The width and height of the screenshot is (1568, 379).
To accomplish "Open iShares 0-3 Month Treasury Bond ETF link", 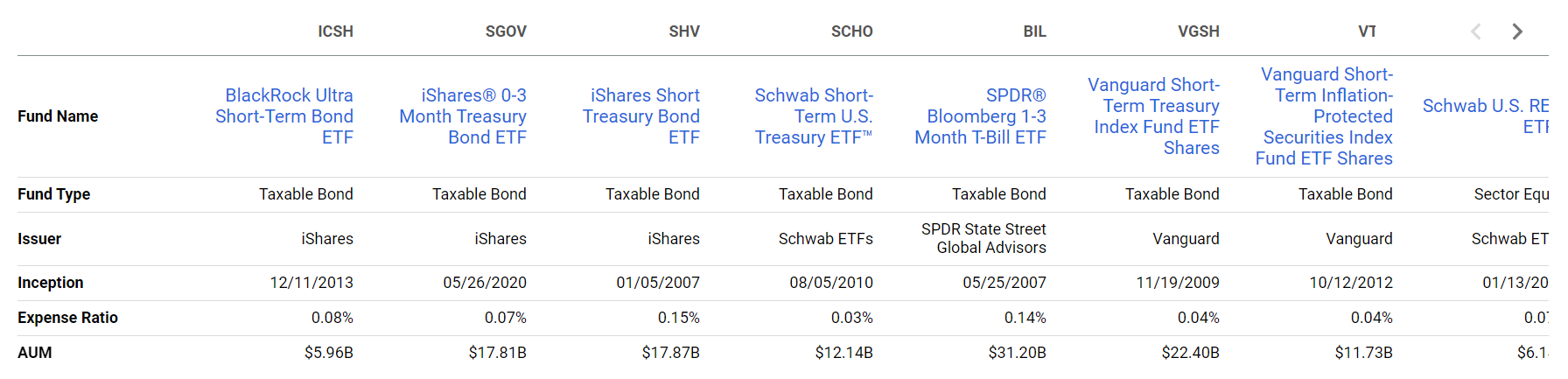I will [463, 116].
